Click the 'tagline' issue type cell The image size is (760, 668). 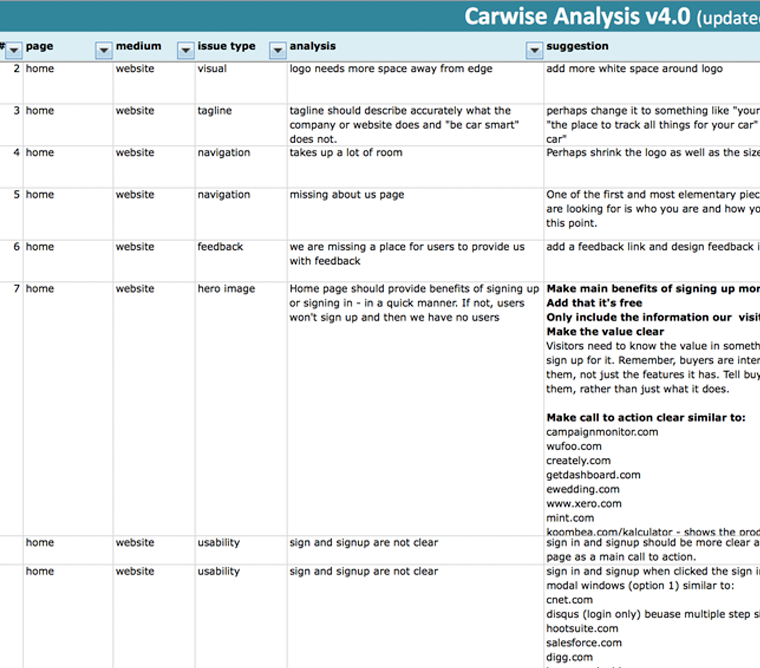[x=241, y=125]
